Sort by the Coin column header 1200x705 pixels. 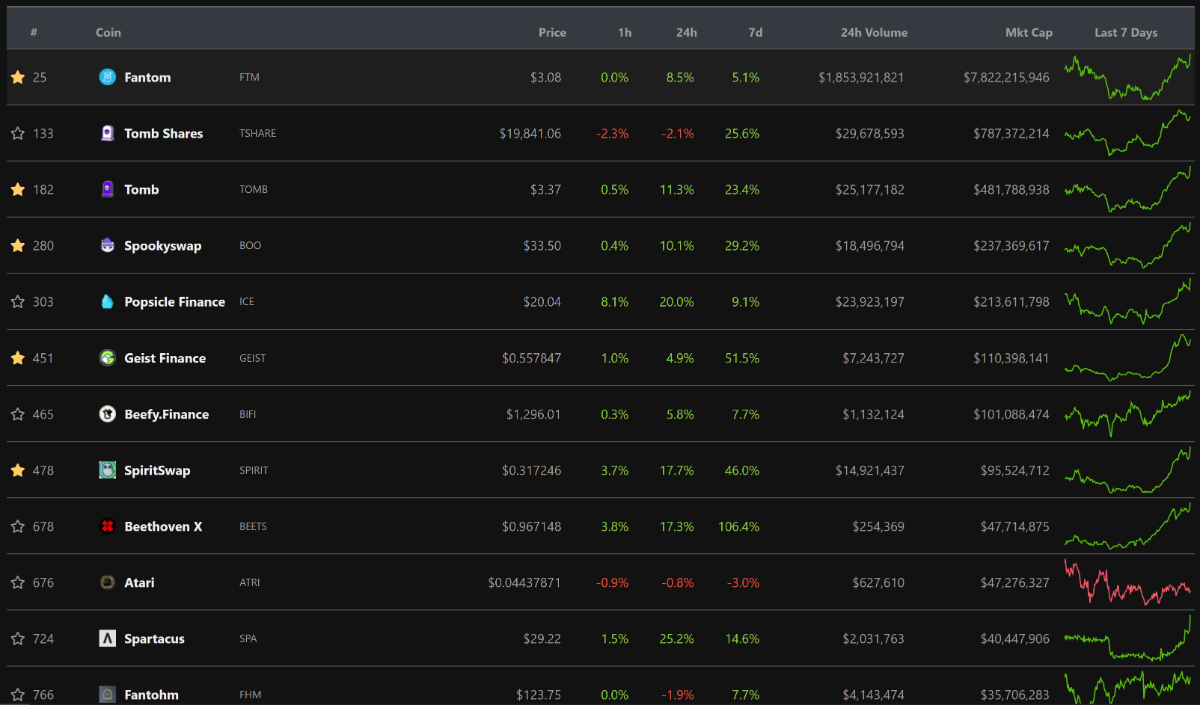108,32
